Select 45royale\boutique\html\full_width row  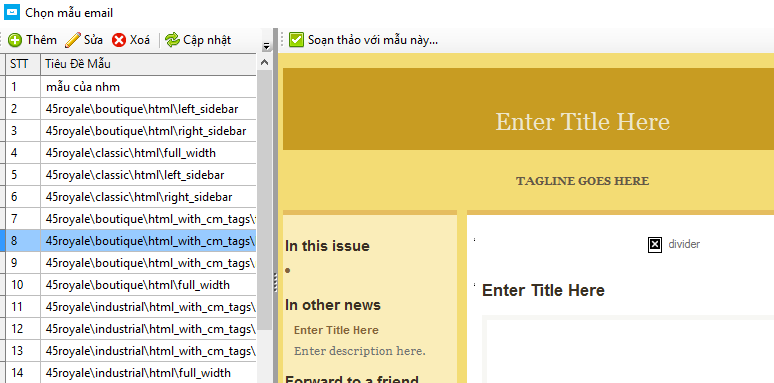click(131, 285)
